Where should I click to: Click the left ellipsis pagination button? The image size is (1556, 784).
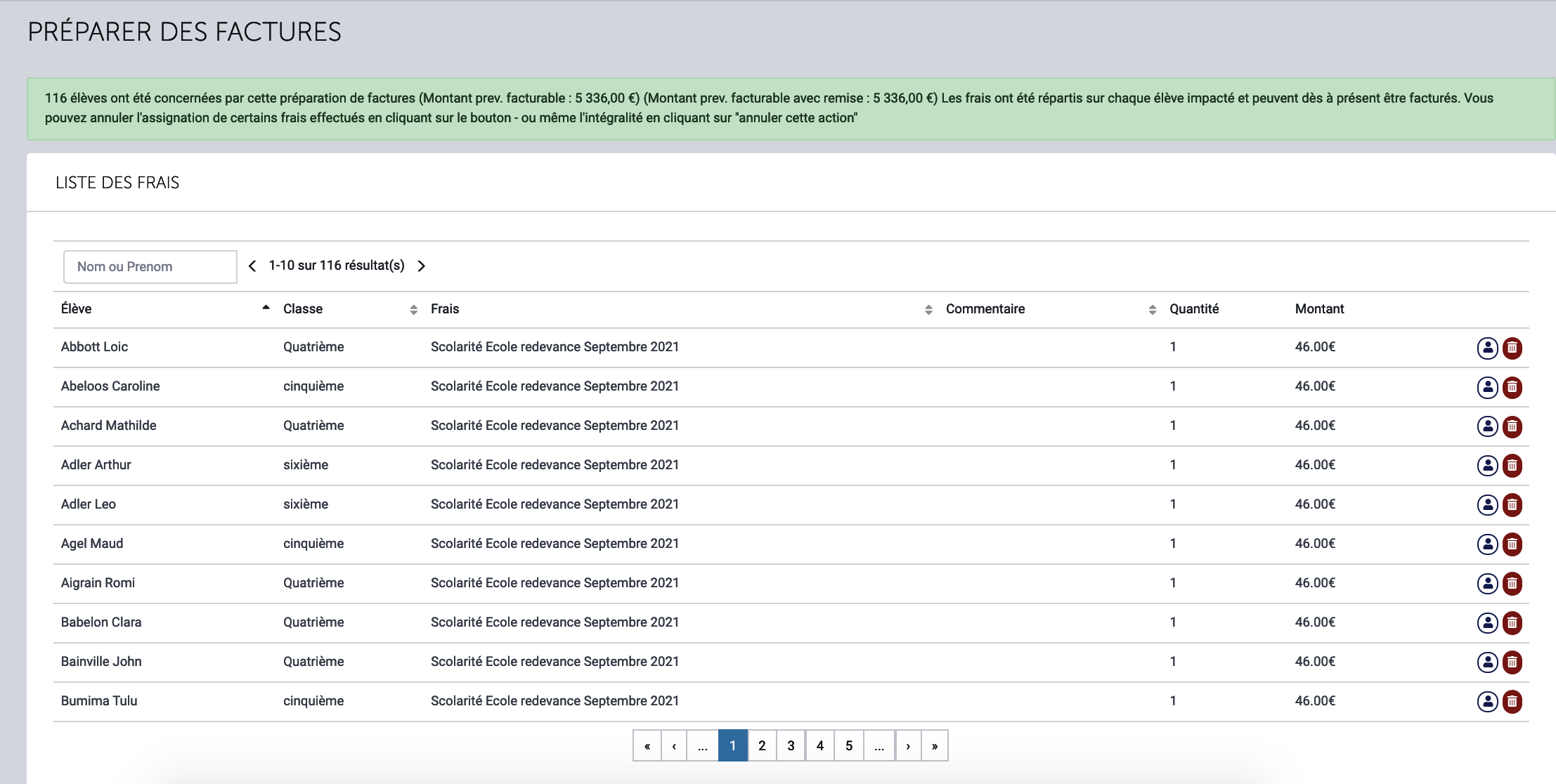[x=703, y=745]
